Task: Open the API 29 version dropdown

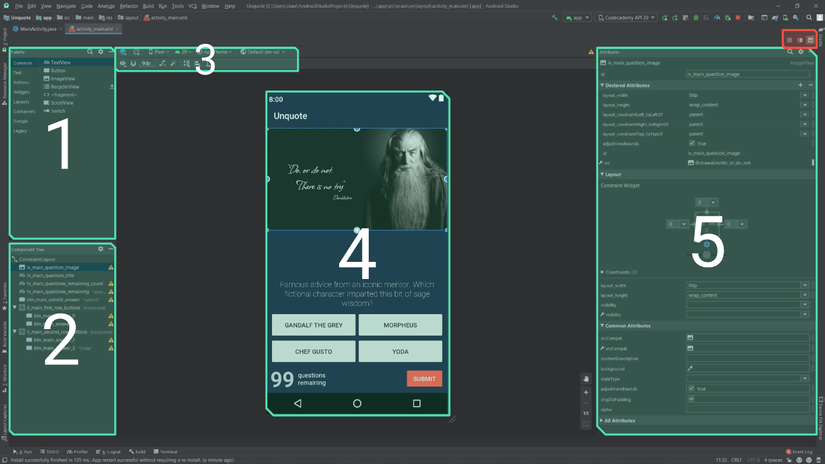Action: pyautogui.click(x=183, y=52)
